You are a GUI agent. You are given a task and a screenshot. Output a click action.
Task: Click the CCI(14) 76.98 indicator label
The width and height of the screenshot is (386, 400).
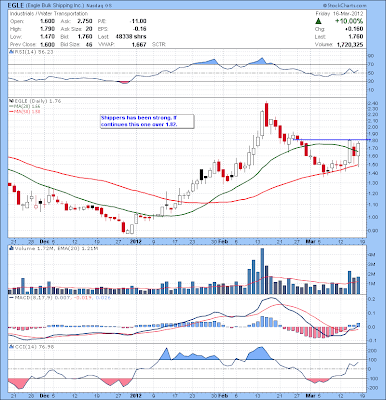click(x=33, y=347)
